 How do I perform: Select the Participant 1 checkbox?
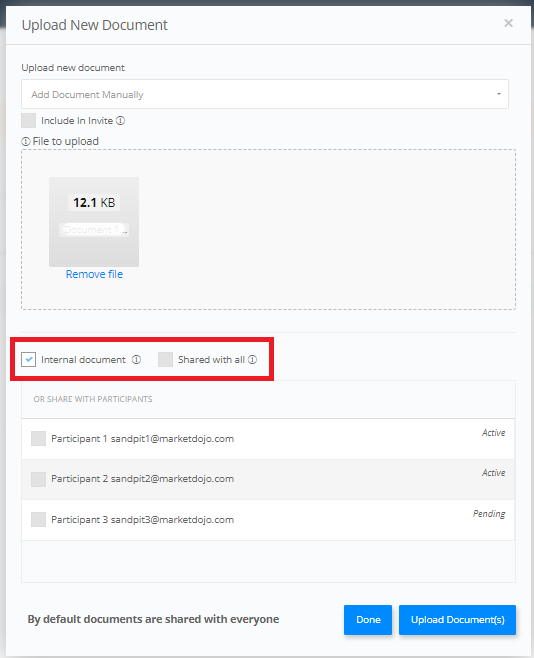click(39, 439)
